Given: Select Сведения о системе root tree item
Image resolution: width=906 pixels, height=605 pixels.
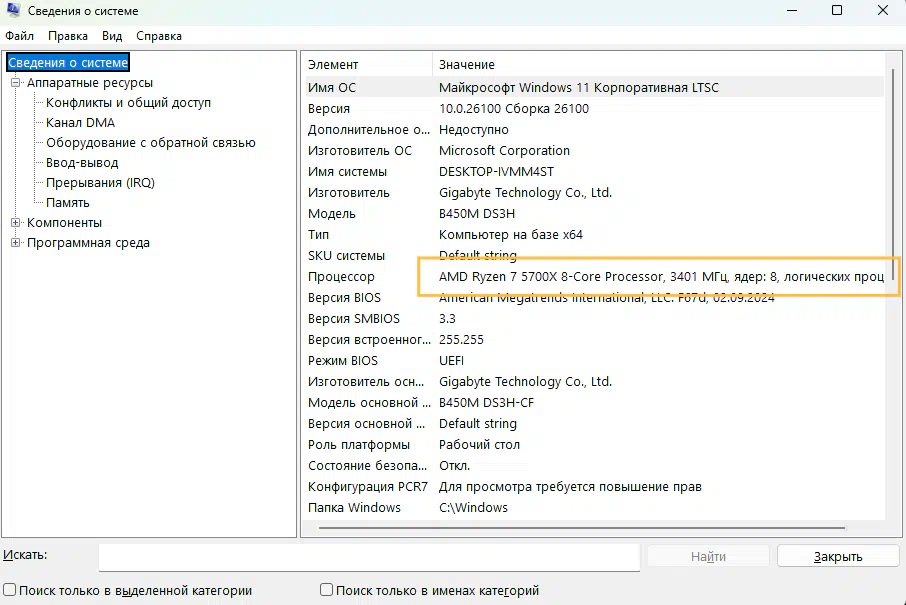Looking at the screenshot, I should (x=68, y=63).
